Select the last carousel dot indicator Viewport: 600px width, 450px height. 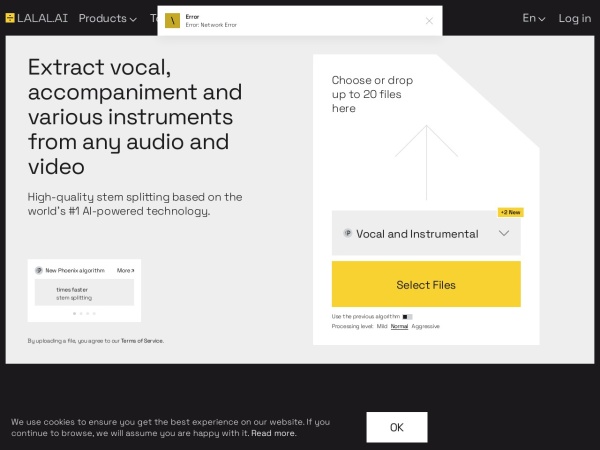pyautogui.click(x=94, y=313)
